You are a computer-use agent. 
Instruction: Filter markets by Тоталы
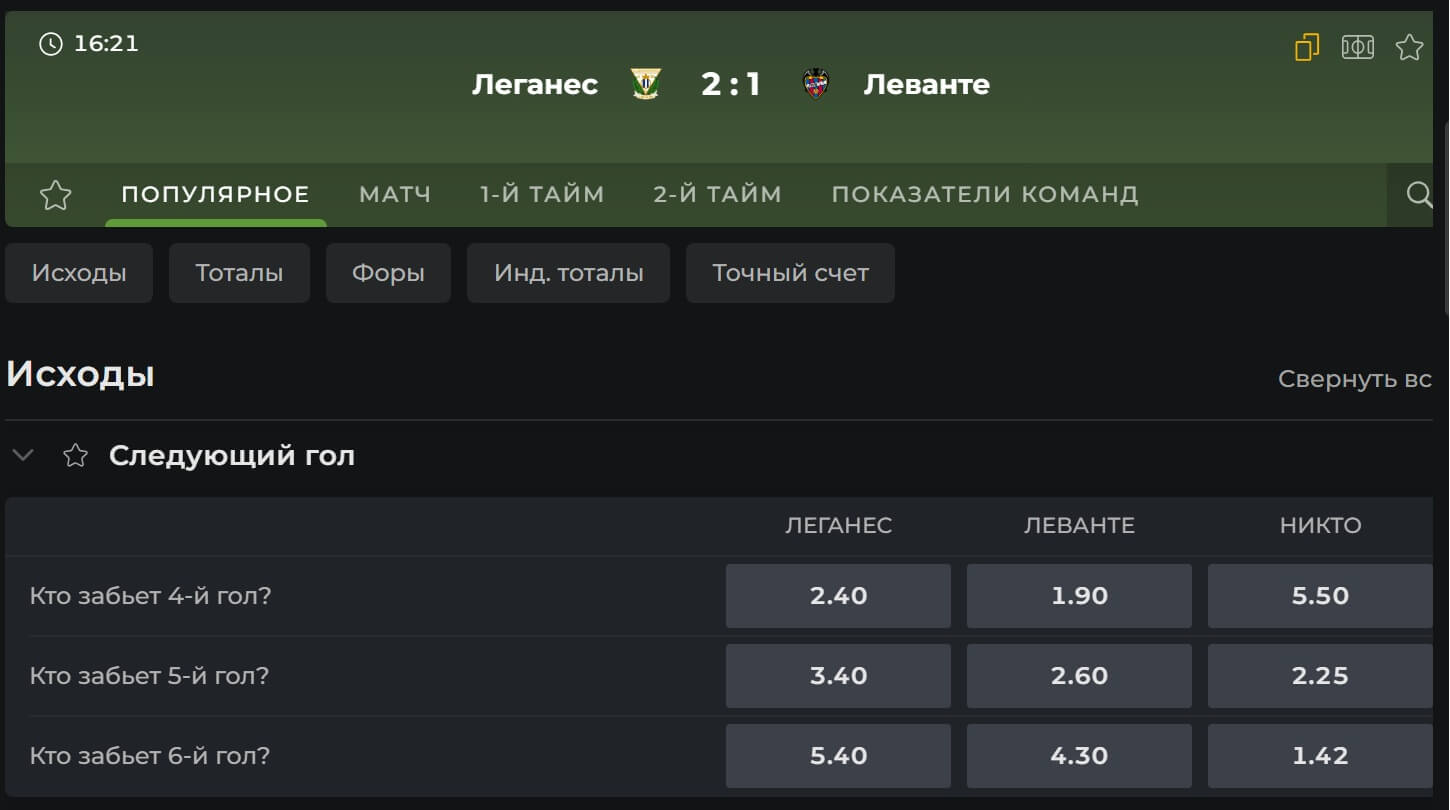point(239,273)
